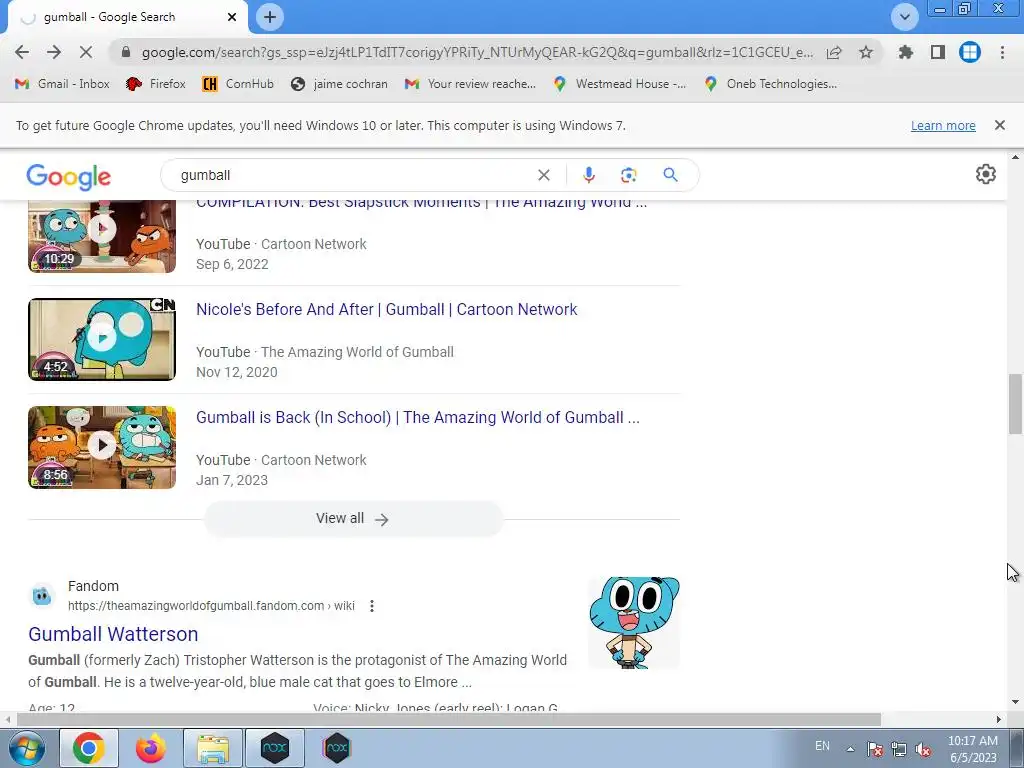Open the Gumball Watterson wiki result
The height and width of the screenshot is (768, 1024).
tap(113, 634)
